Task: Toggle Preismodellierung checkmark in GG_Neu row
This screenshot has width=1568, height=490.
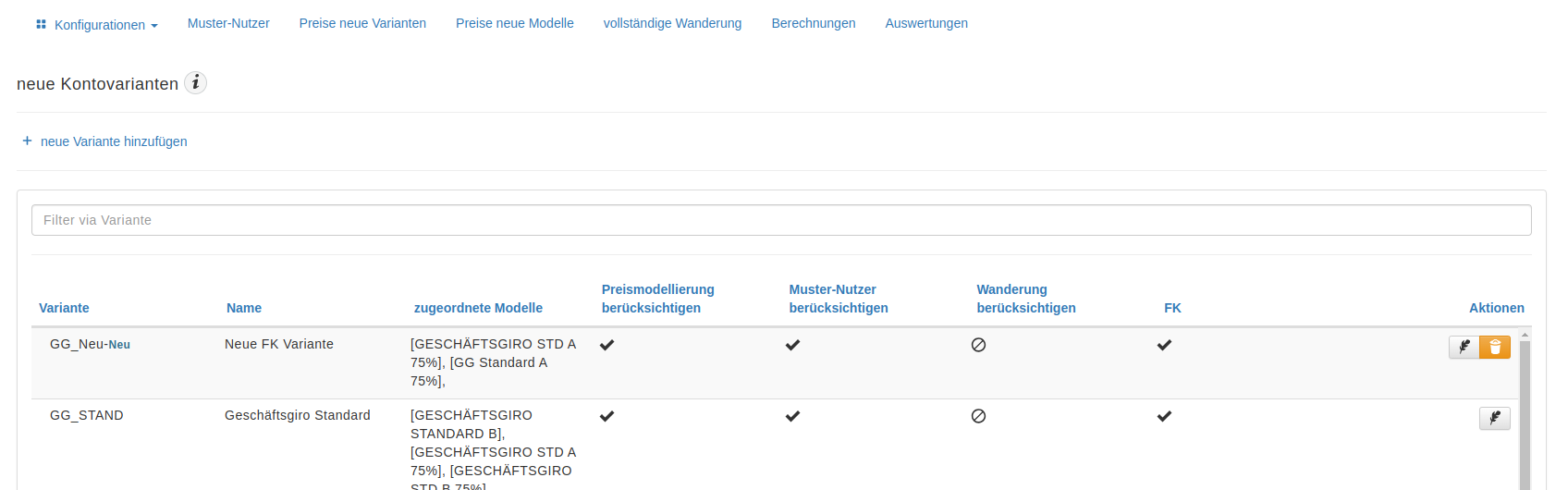Action: (x=606, y=345)
